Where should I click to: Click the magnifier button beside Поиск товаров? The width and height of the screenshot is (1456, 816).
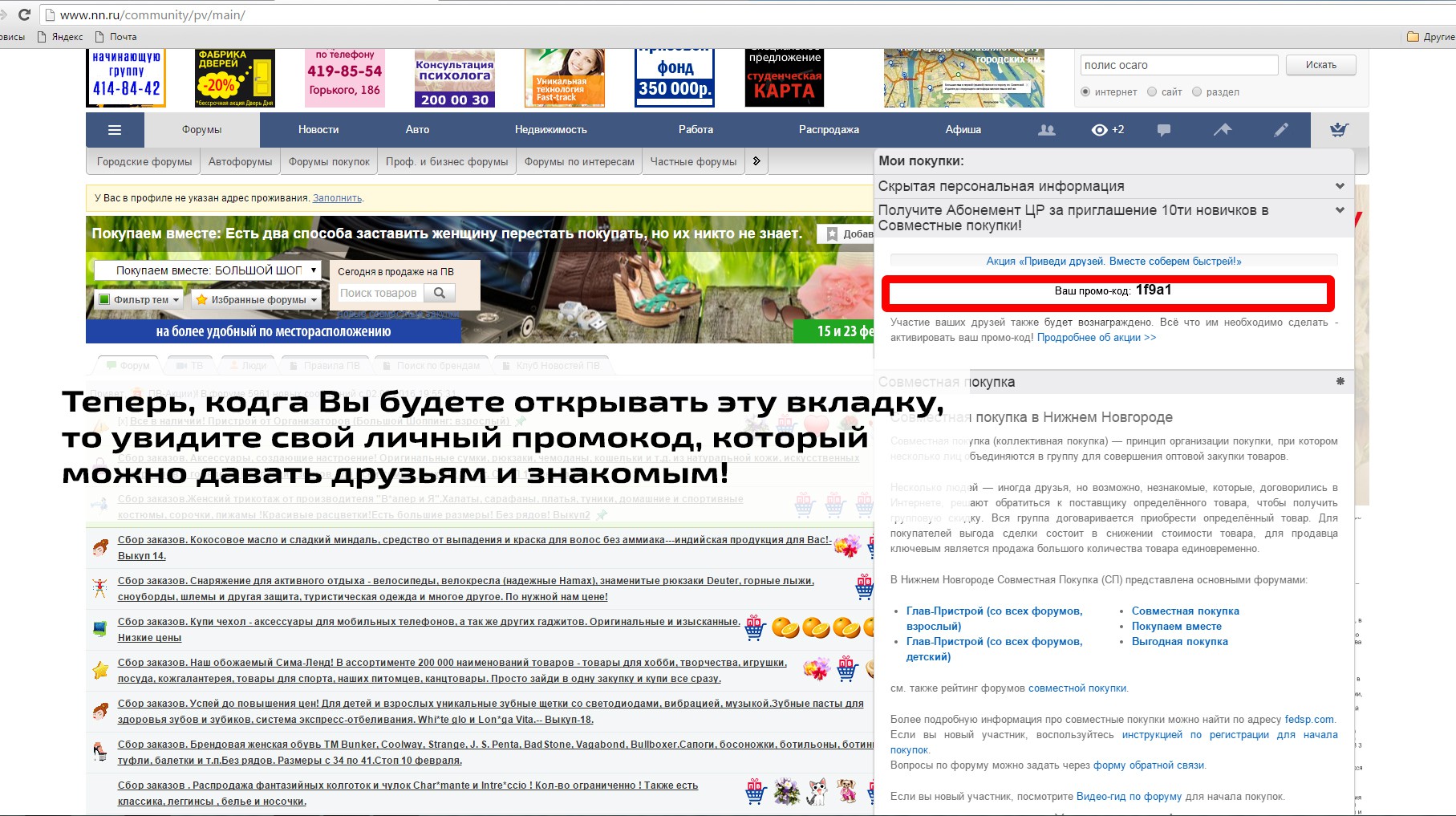(x=440, y=293)
